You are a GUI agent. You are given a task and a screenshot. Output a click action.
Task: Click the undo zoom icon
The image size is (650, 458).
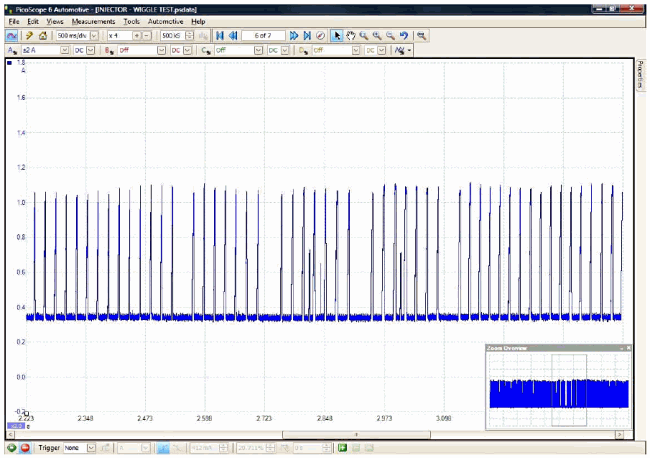404,35
